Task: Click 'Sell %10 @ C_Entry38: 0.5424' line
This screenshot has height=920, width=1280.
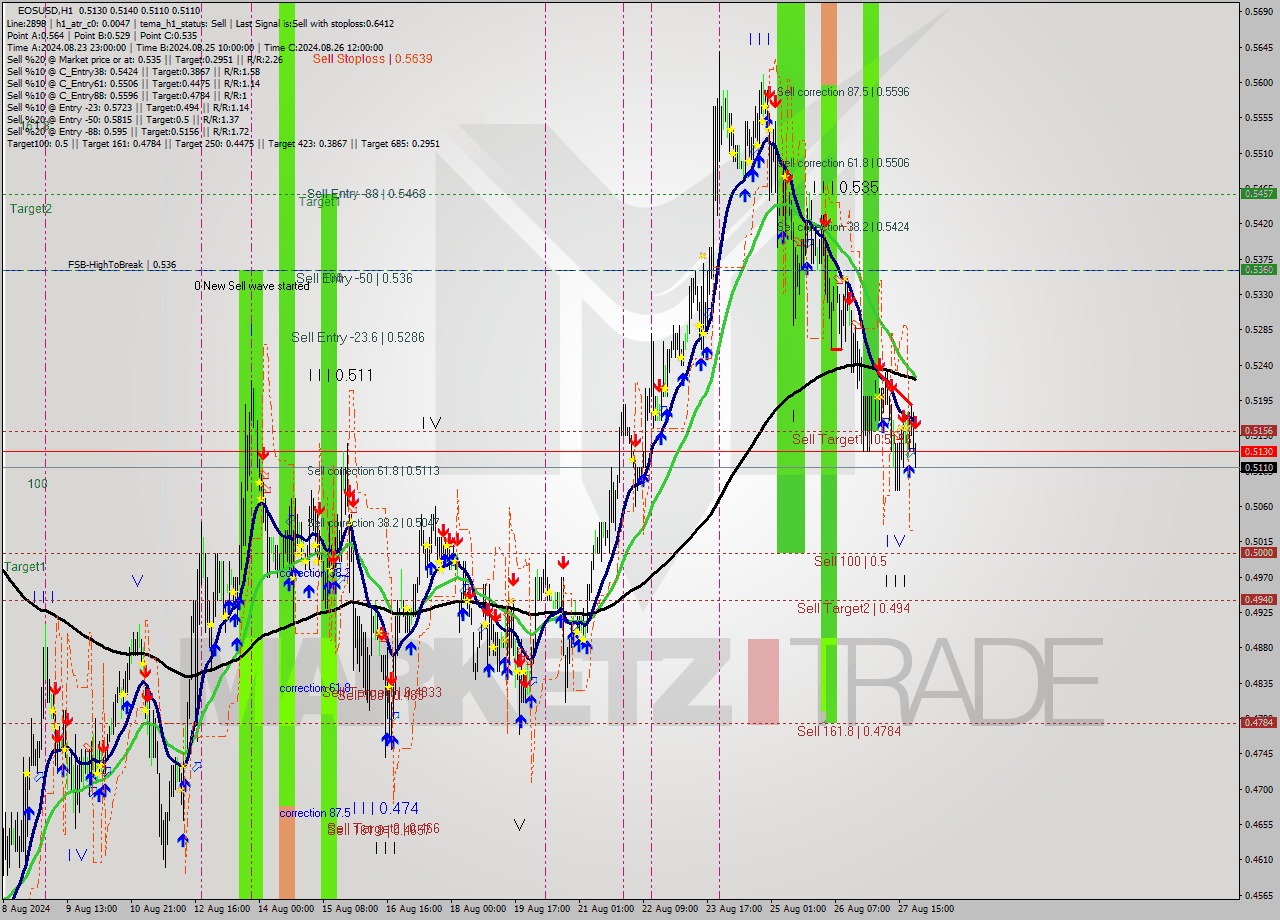Action: (x=133, y=71)
